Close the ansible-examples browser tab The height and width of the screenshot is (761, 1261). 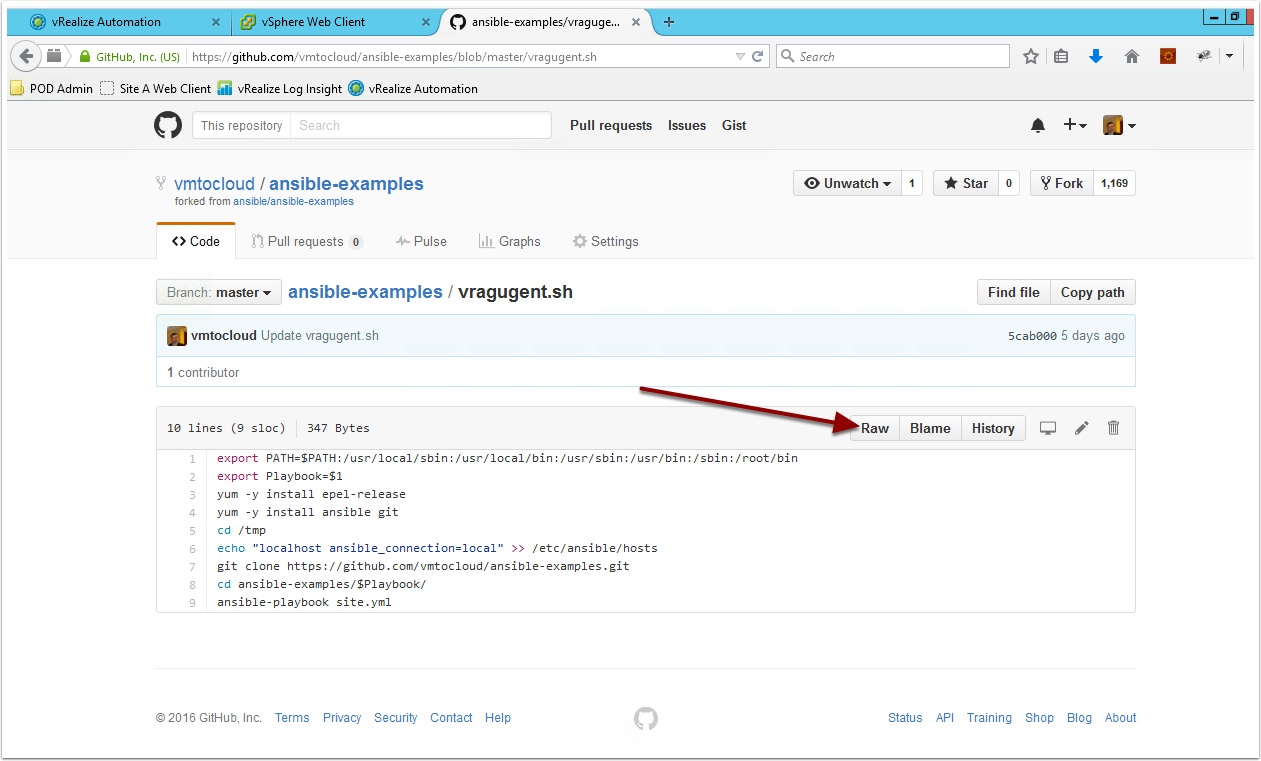[636, 22]
